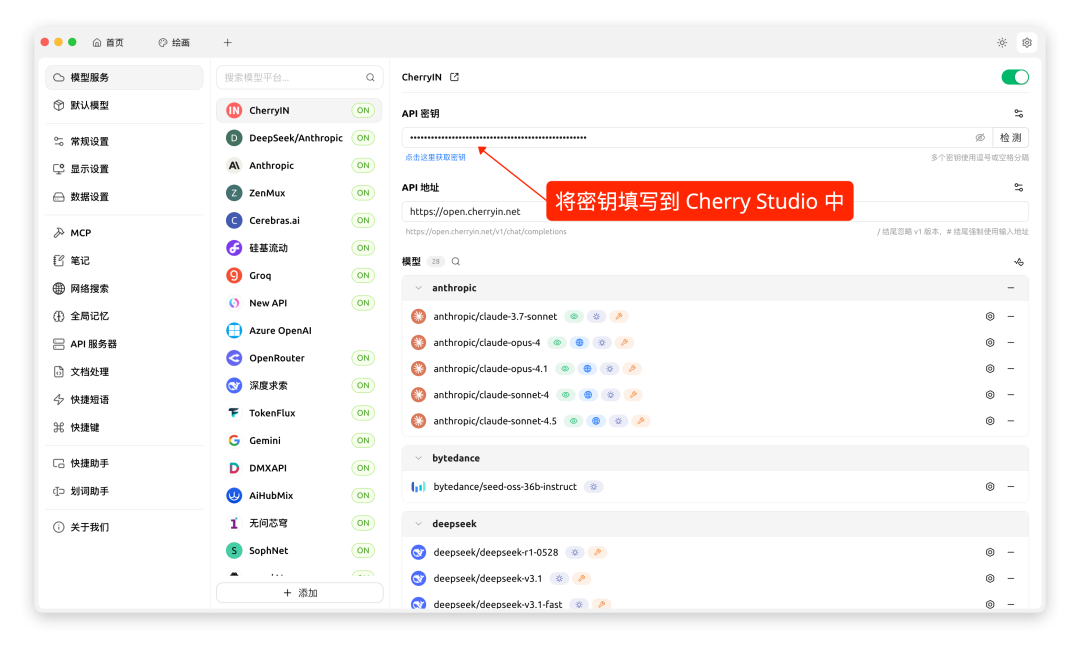Select TokenFlux provider marked ON
The height and width of the screenshot is (654, 1080).
point(300,413)
